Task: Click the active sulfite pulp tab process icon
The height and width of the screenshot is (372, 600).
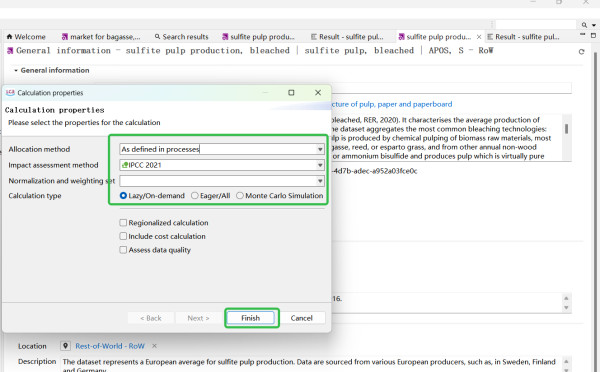Action: pyautogui.click(x=401, y=37)
